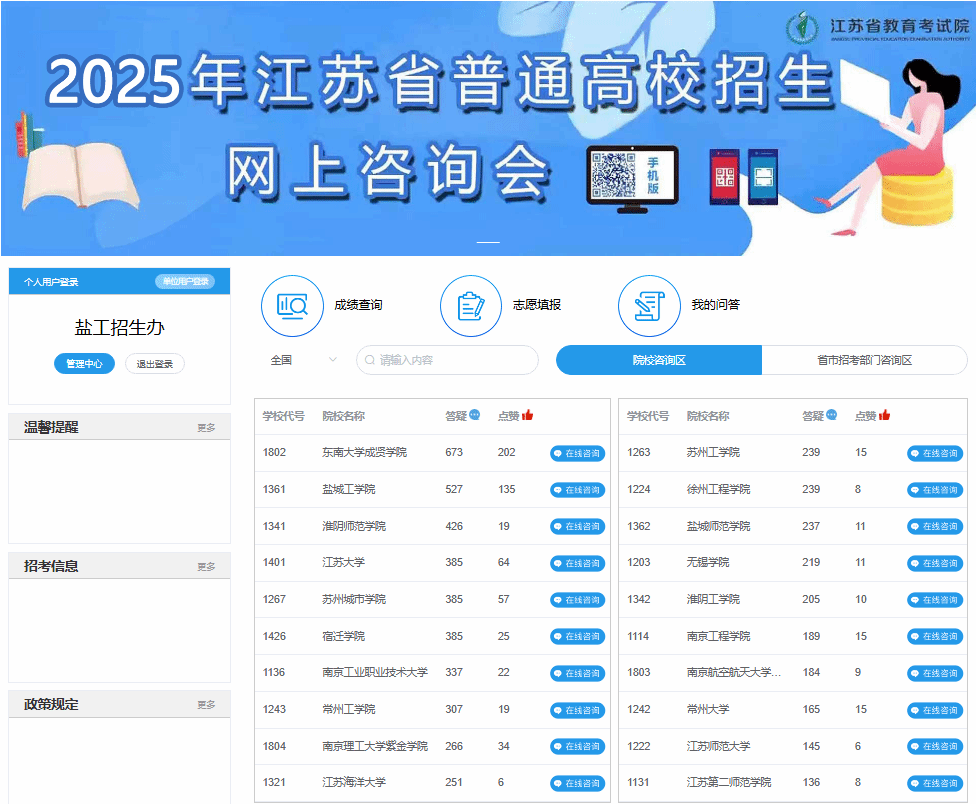
Task: Open the 志愿填报 clipboard icon
Action: pyautogui.click(x=470, y=306)
